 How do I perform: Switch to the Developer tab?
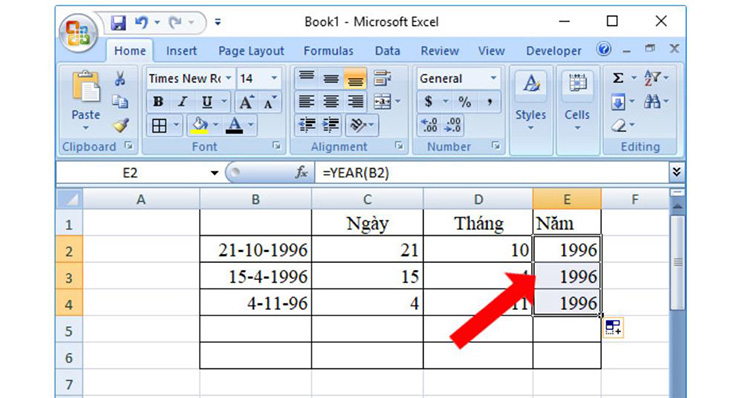point(553,51)
